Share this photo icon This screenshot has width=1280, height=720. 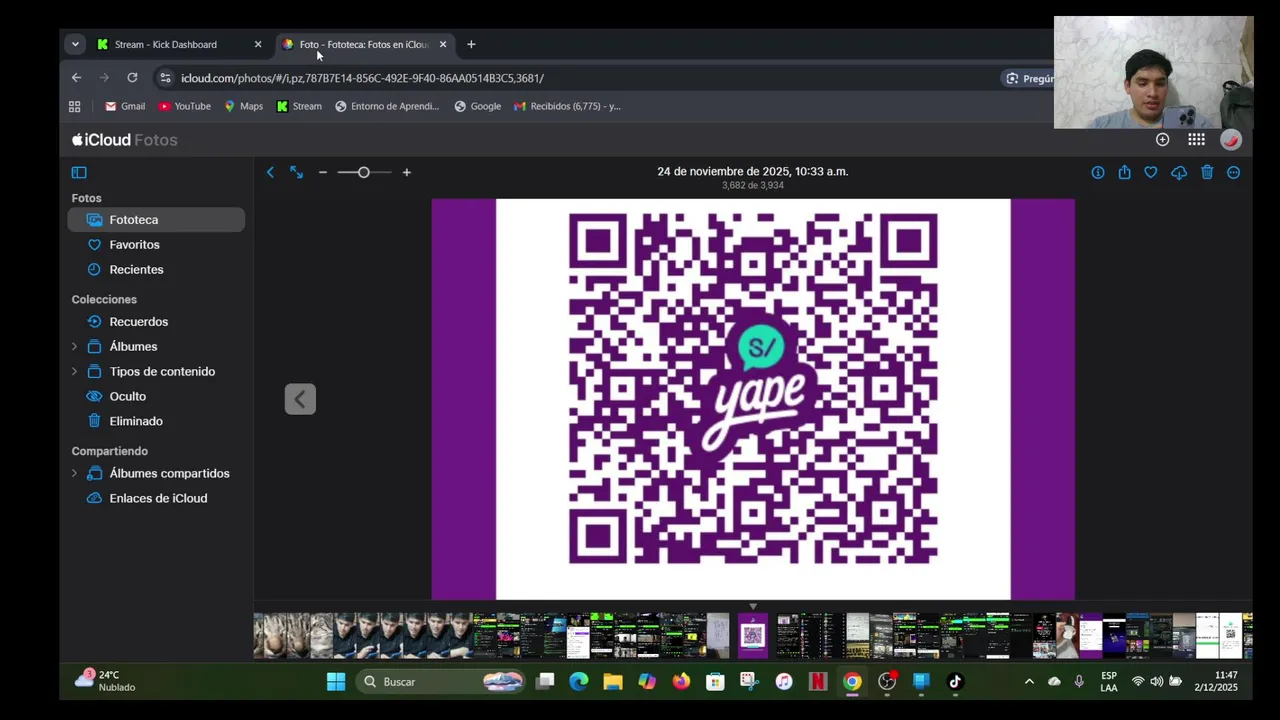(x=1124, y=172)
